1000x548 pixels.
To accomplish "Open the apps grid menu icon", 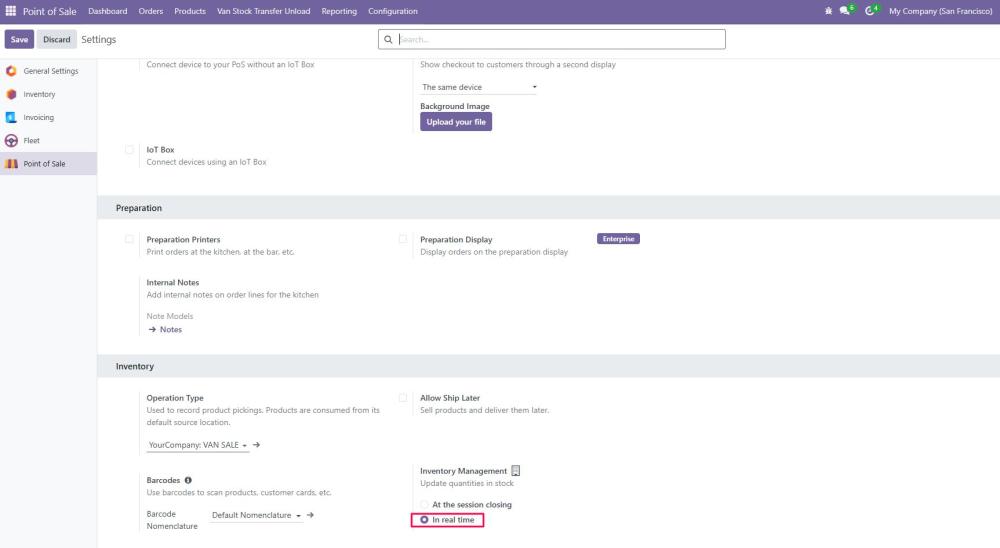I will pos(11,11).
